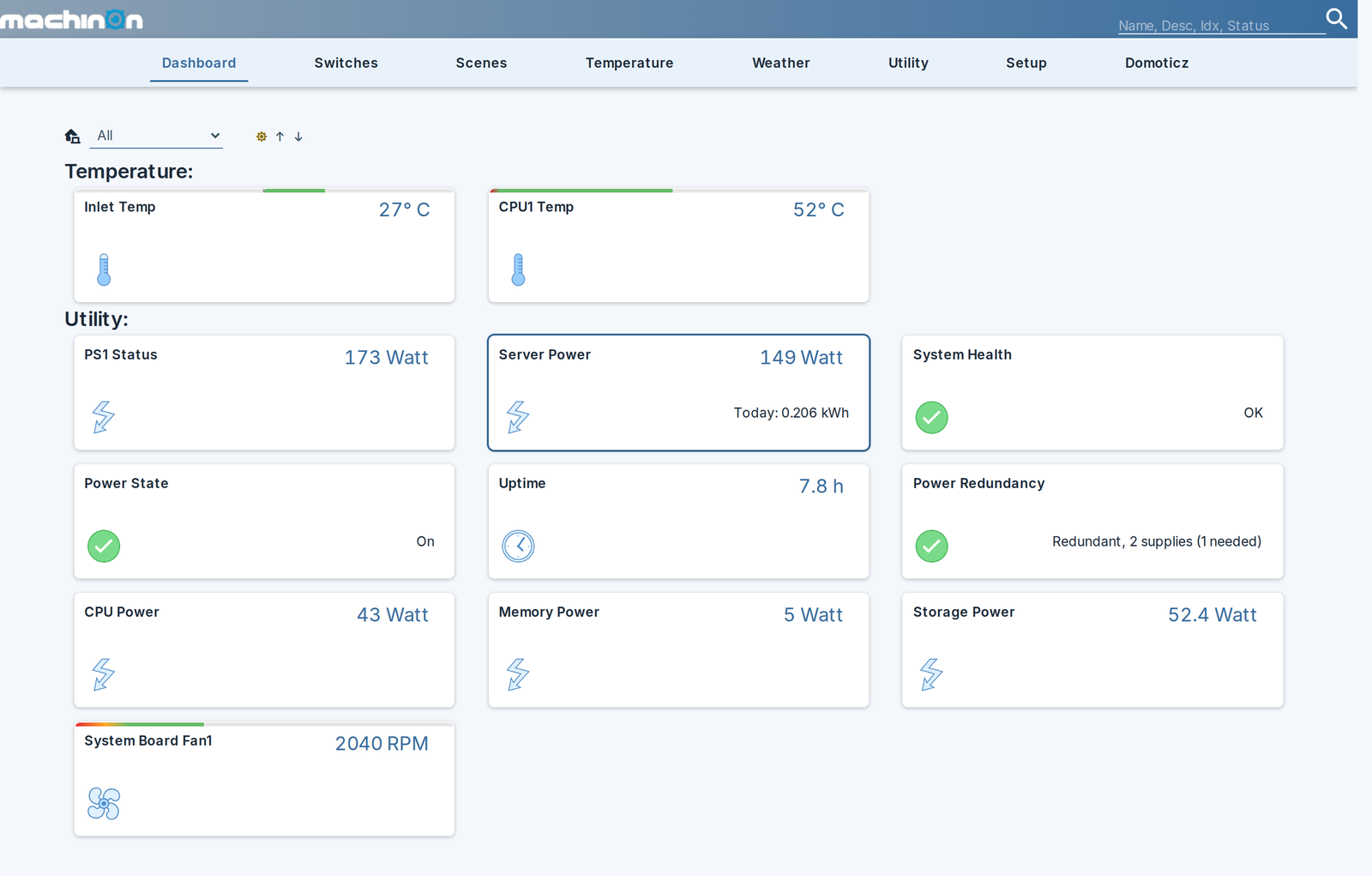Click the CPU Power title
The image size is (1372, 876).
122,612
